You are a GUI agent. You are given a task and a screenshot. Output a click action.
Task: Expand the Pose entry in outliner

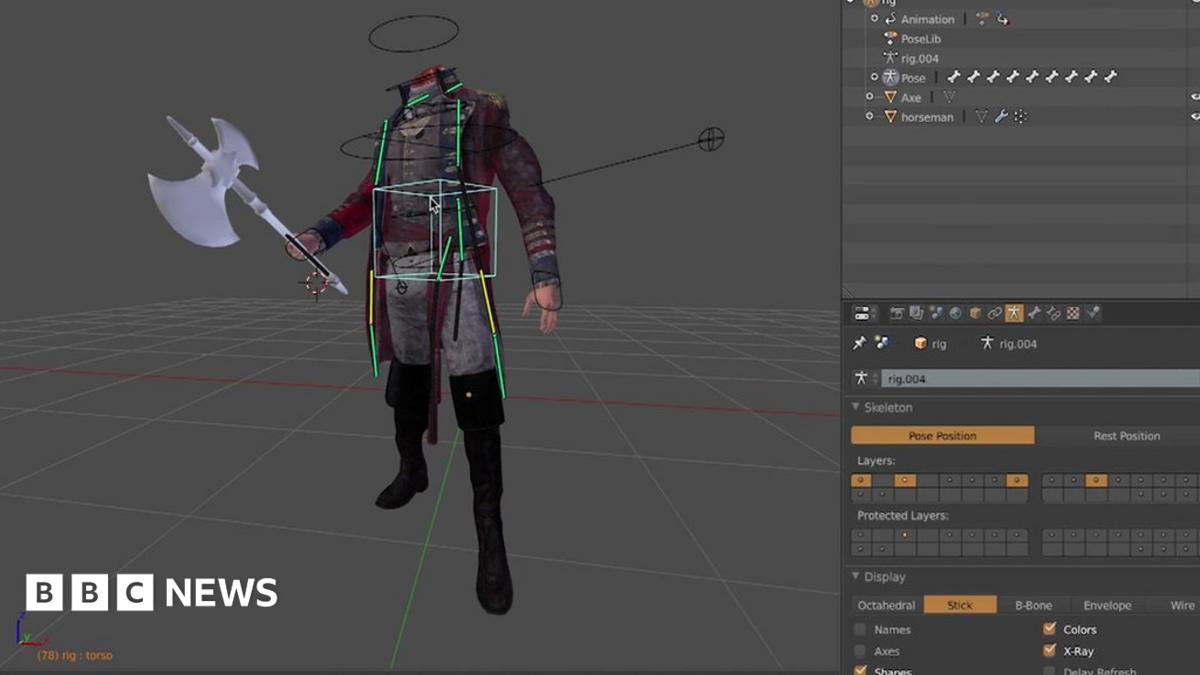click(875, 77)
